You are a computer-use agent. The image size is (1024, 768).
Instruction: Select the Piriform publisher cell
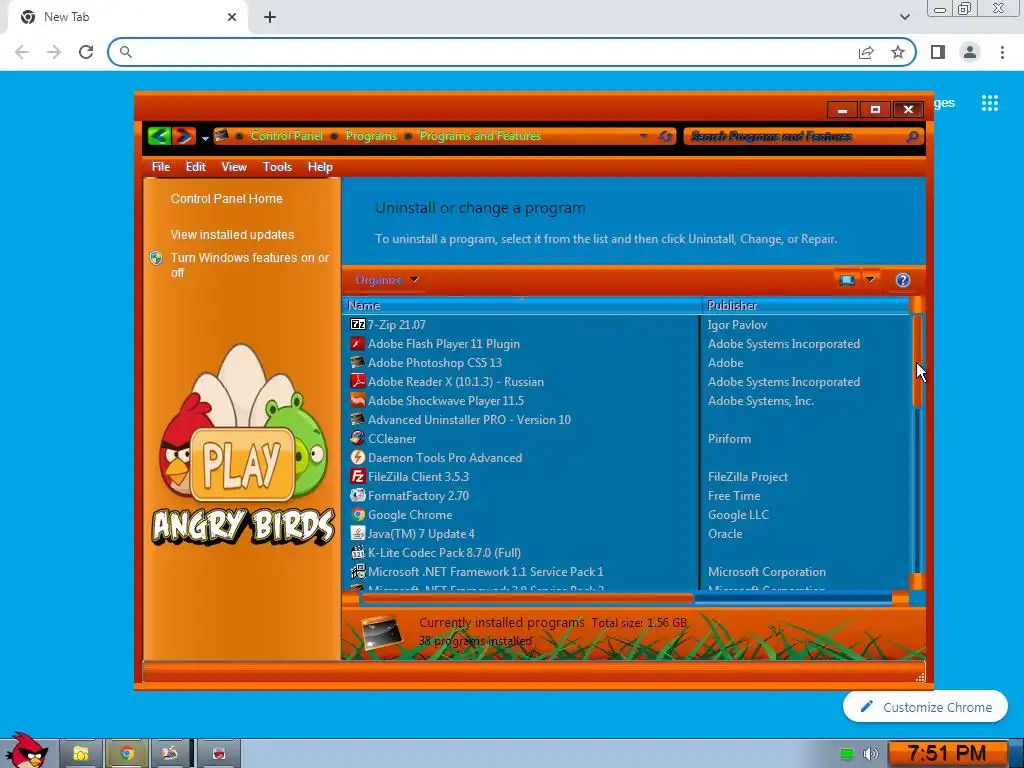(x=729, y=439)
